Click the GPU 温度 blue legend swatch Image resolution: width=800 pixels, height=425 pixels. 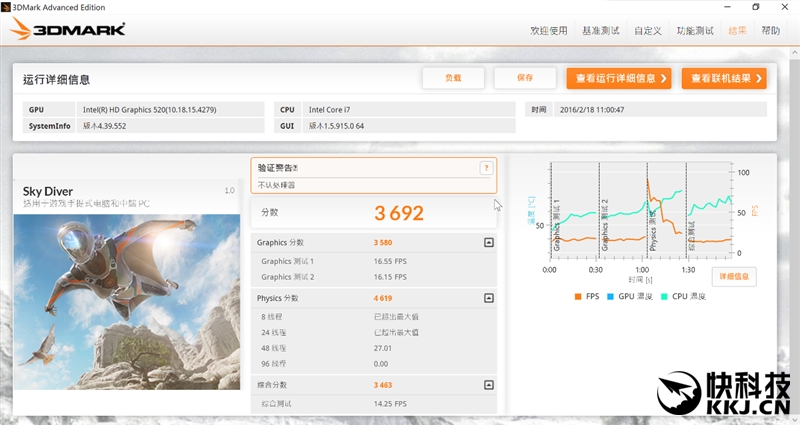coord(610,296)
